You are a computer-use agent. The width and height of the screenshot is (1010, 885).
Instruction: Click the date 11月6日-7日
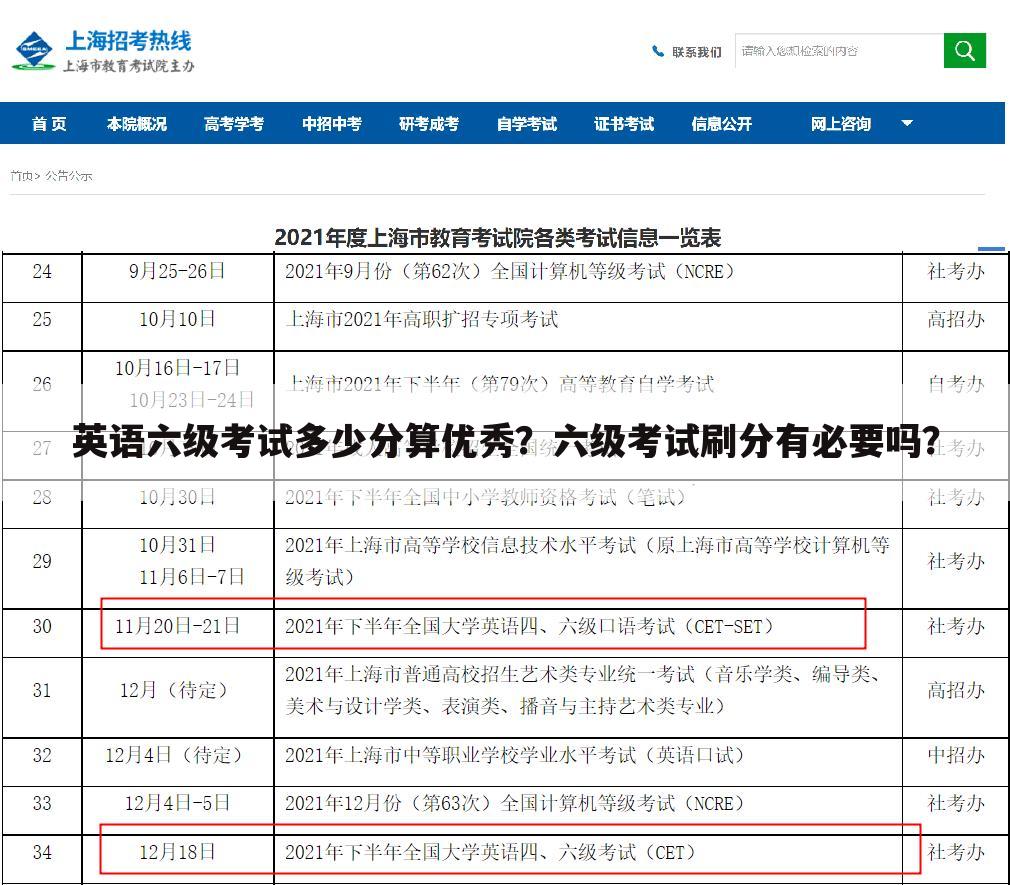coord(191,576)
